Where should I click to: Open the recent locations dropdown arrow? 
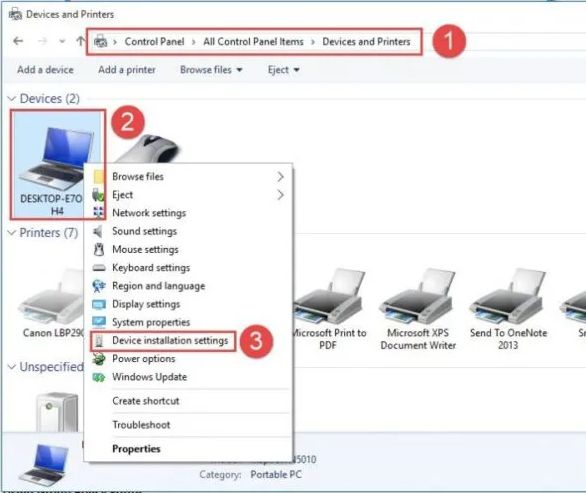62,41
